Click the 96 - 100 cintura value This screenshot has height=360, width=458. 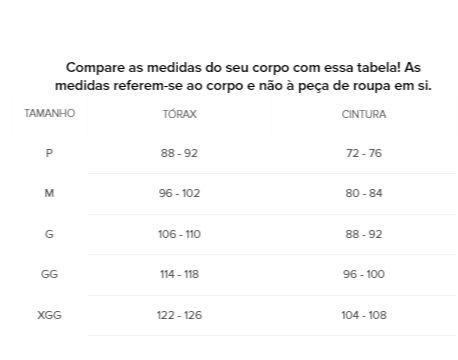tap(364, 274)
